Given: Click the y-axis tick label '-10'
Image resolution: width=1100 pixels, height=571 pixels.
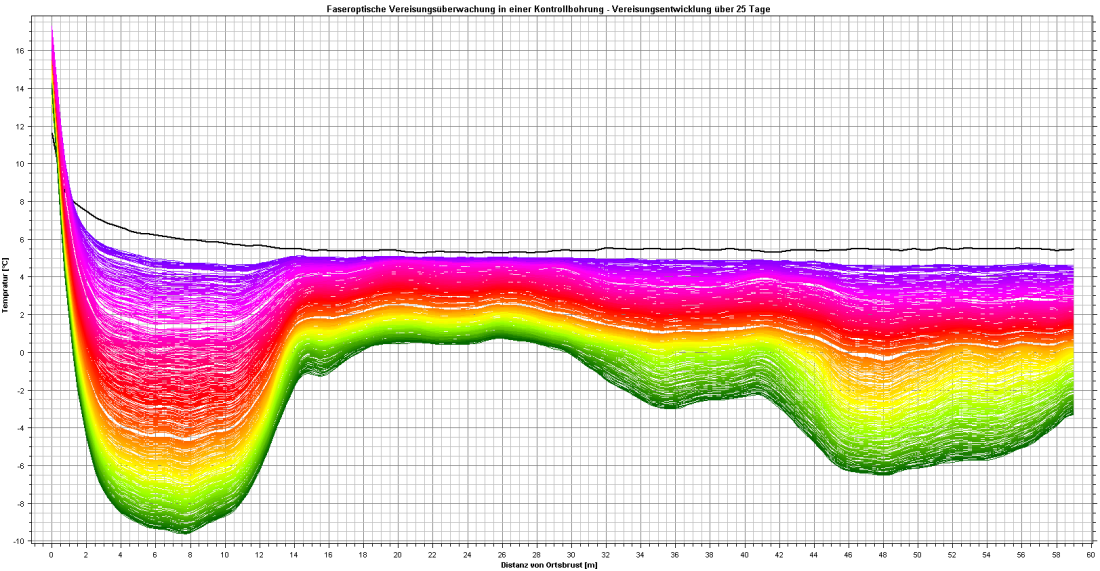Looking at the screenshot, I should 20,542.
